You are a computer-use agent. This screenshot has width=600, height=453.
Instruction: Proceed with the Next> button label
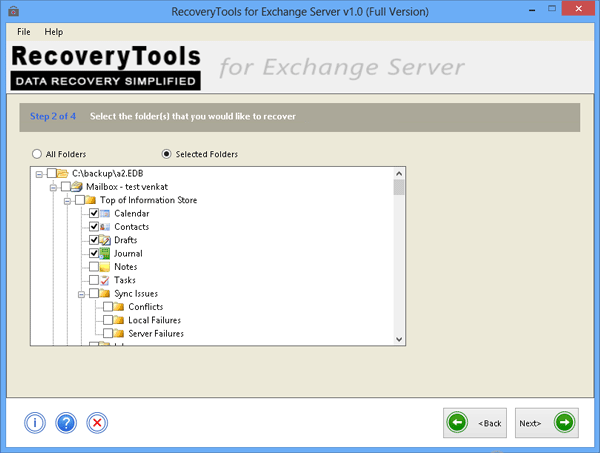[x=530, y=423]
